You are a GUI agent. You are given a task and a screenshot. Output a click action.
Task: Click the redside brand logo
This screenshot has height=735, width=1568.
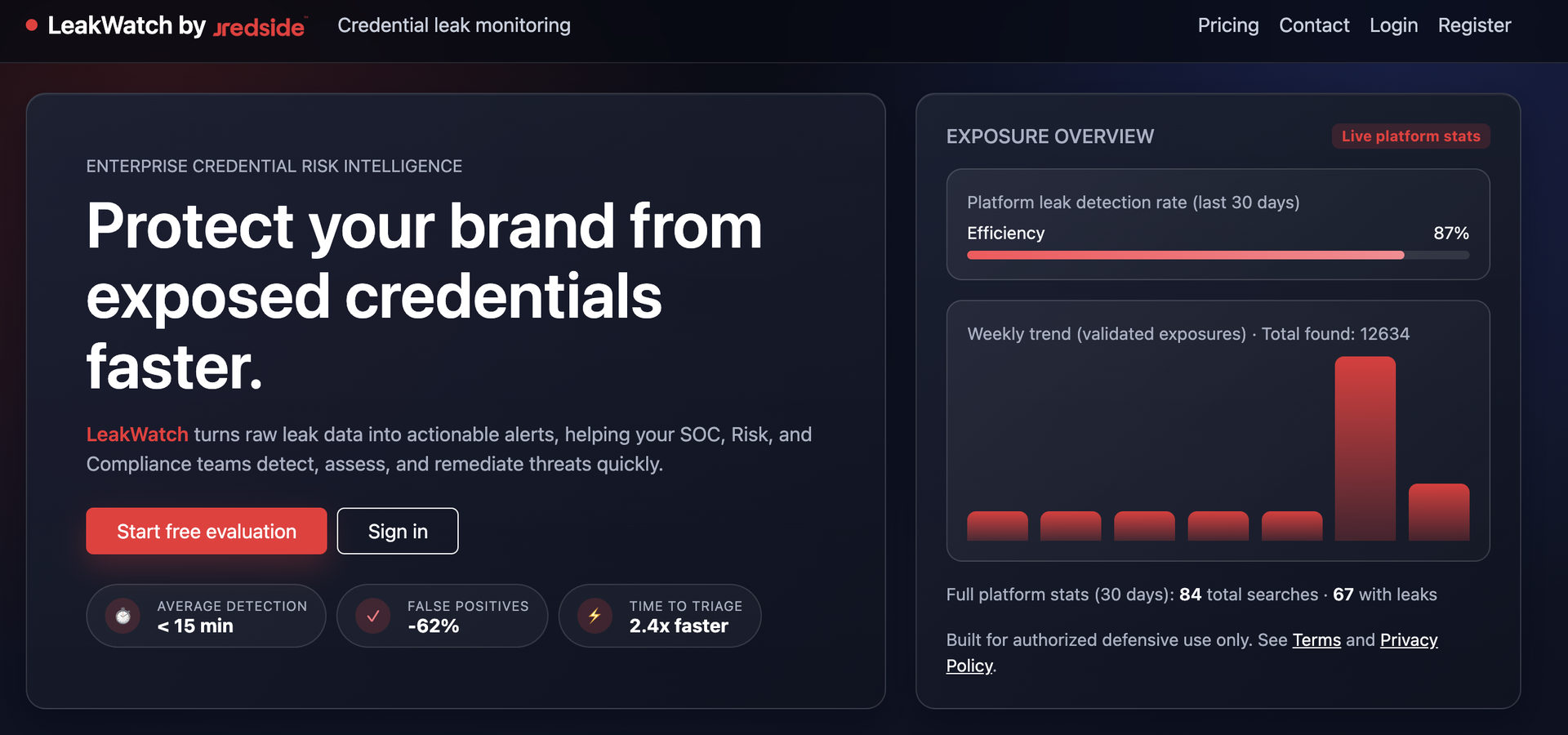[x=260, y=27]
